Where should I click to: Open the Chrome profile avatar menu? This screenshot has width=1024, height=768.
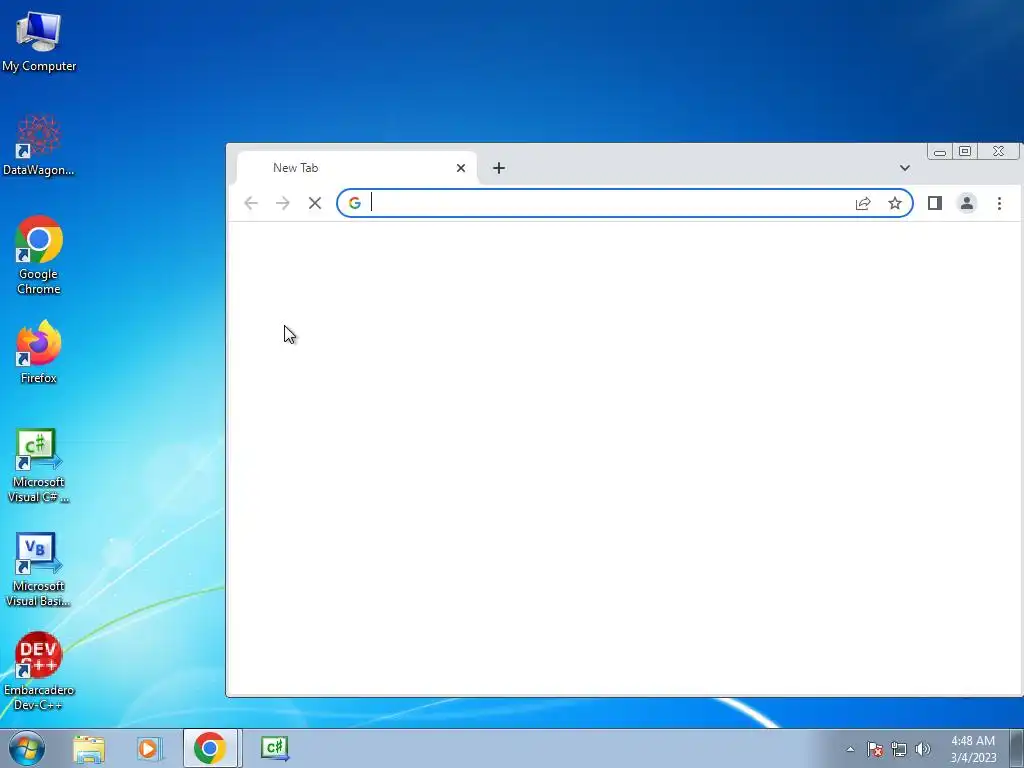[x=967, y=203]
